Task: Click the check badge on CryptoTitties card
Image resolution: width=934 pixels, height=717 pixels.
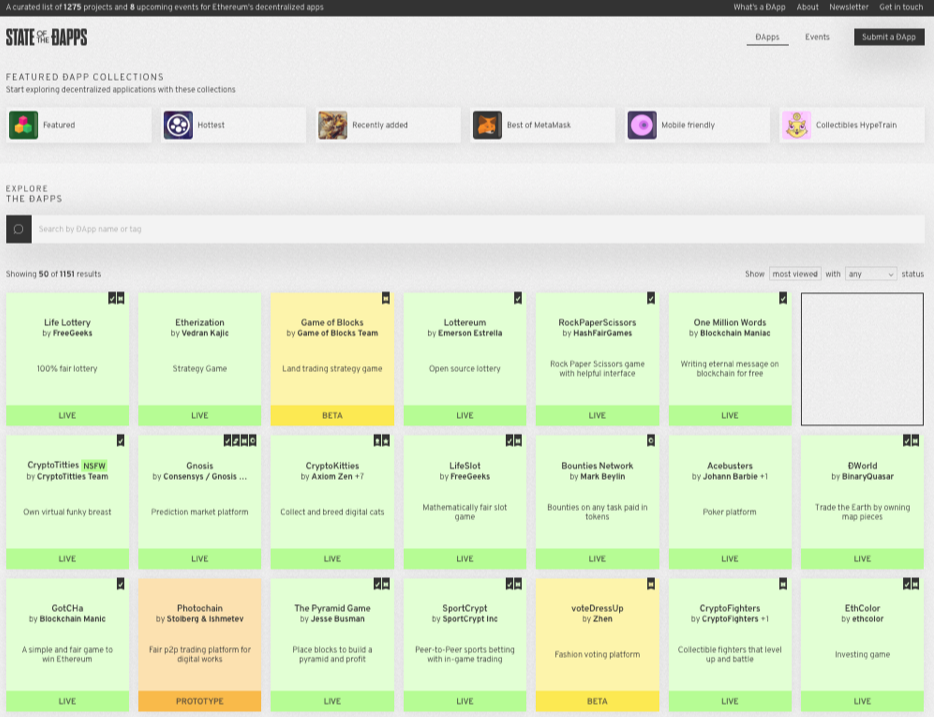Action: pyautogui.click(x=120, y=441)
